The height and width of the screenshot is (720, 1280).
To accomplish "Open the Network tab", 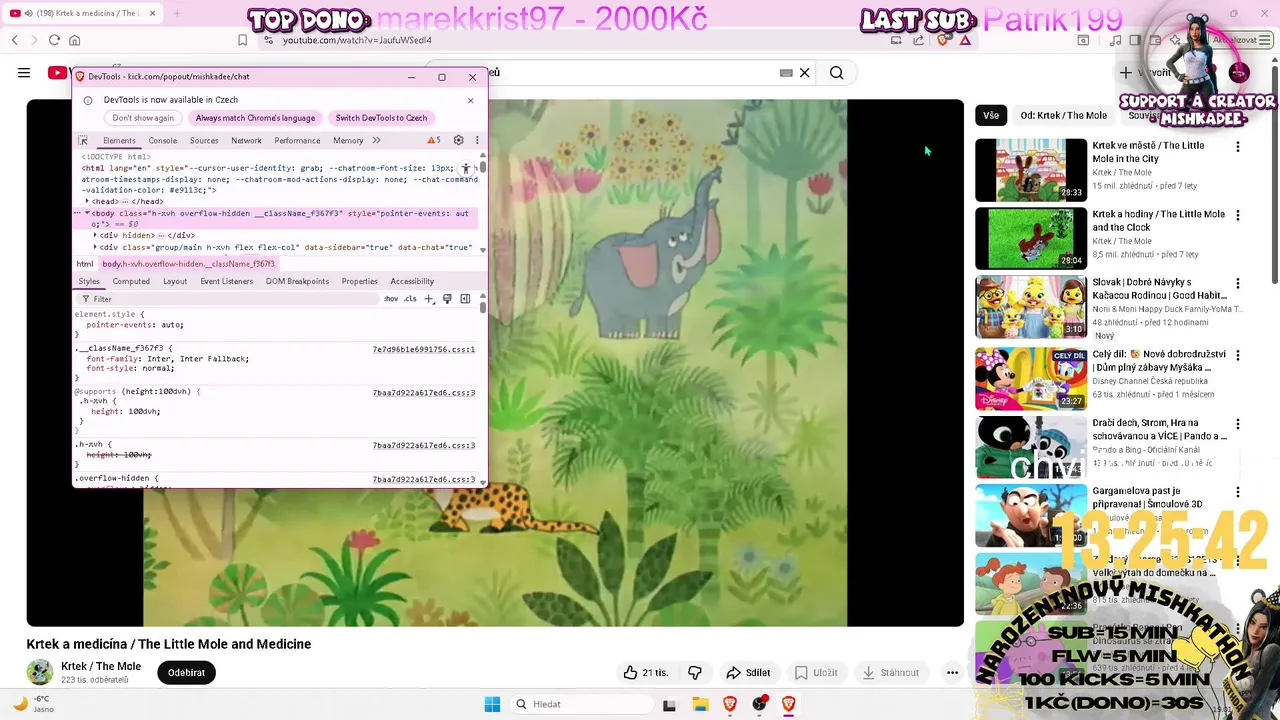I will pyautogui.click(x=246, y=140).
